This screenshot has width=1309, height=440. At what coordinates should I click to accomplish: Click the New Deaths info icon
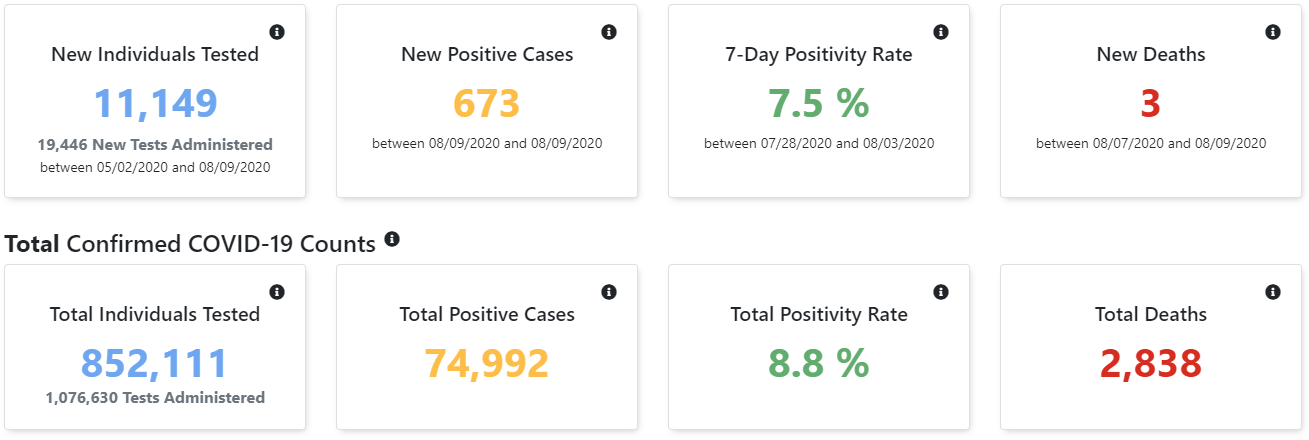1273,32
